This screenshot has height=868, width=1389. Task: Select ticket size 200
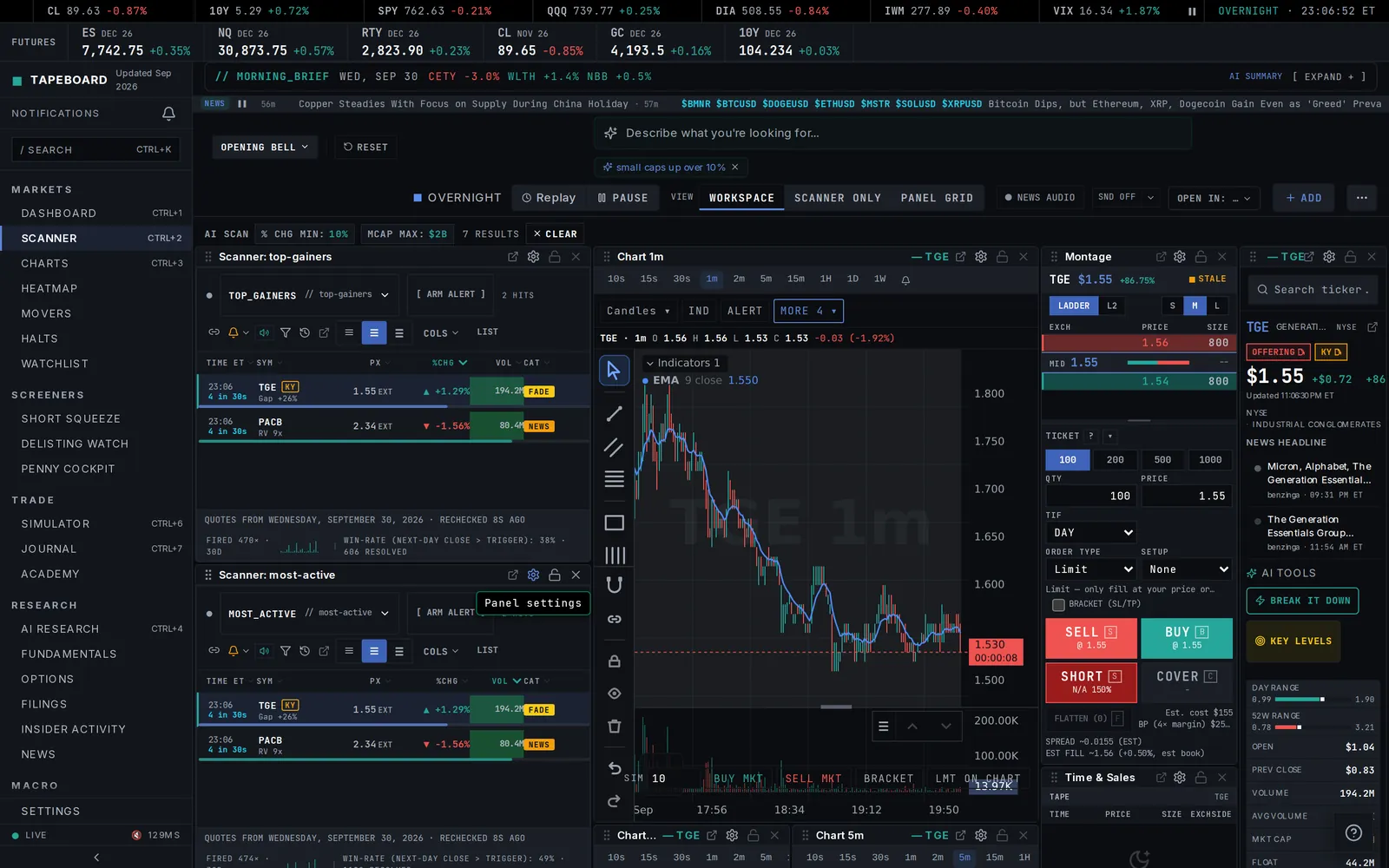point(1115,460)
